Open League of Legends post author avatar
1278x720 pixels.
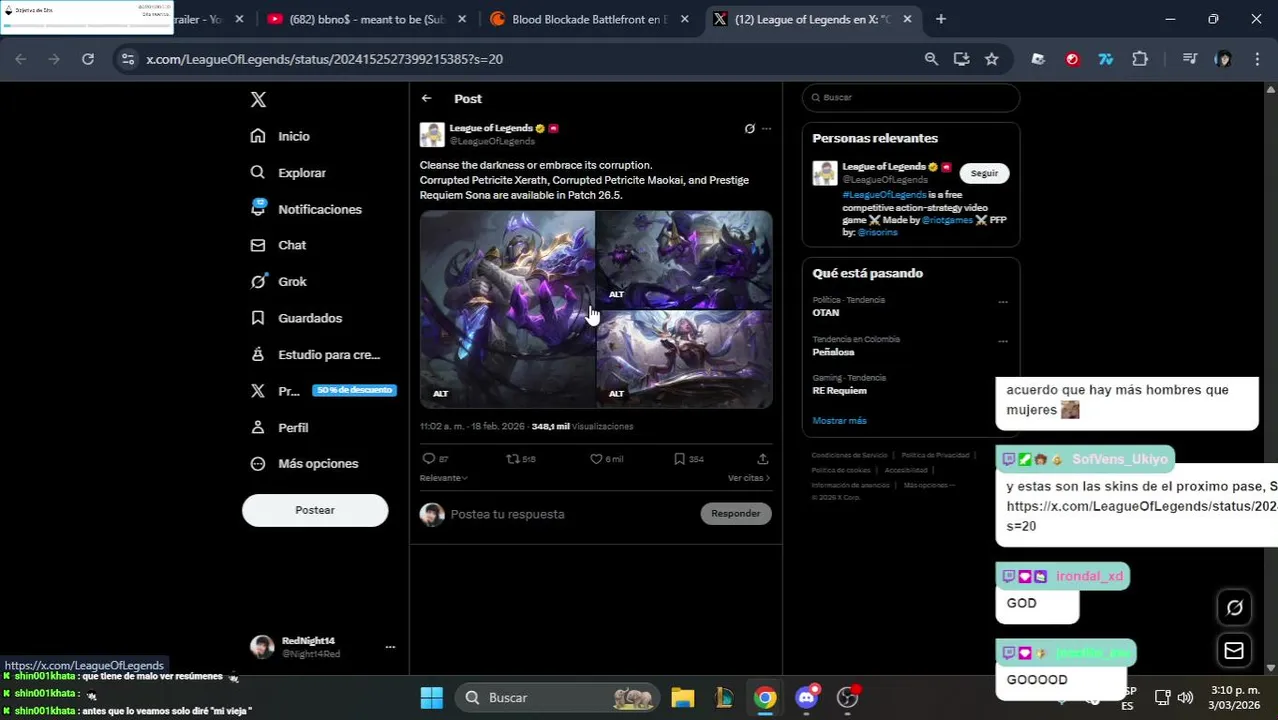(x=432, y=134)
